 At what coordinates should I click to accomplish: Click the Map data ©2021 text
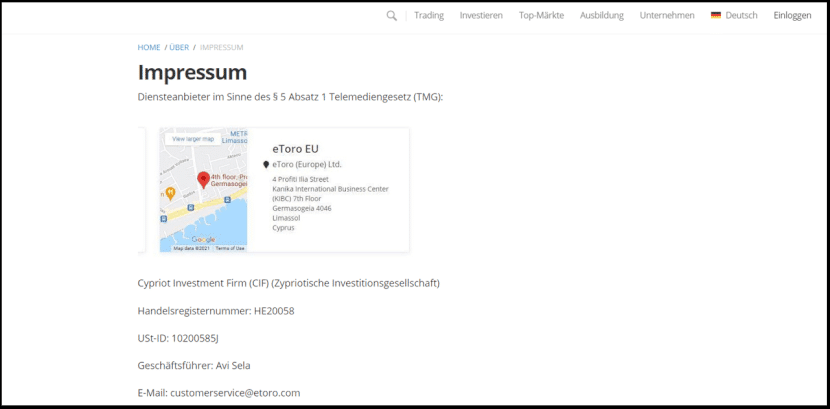coord(192,248)
